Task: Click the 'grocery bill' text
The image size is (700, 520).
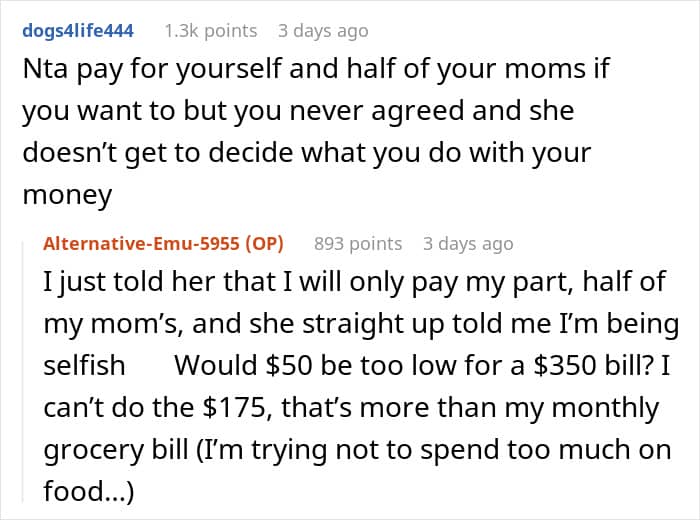Action: point(116,450)
